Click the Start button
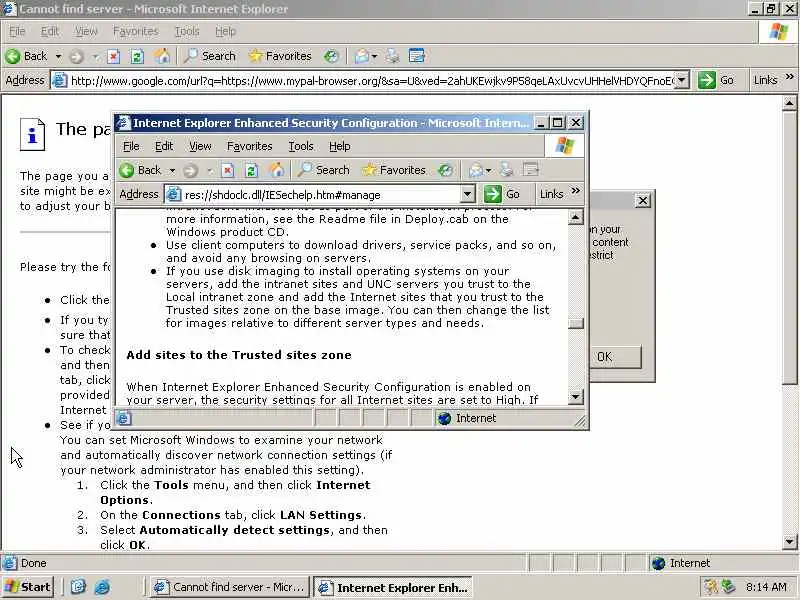Screen dimensions: 800x600 click(28, 587)
